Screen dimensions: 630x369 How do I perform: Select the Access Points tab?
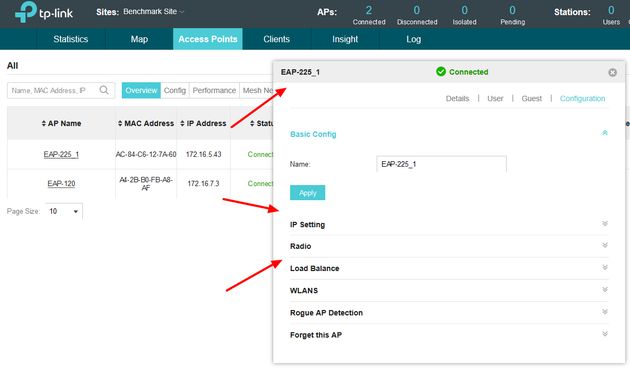coord(208,39)
